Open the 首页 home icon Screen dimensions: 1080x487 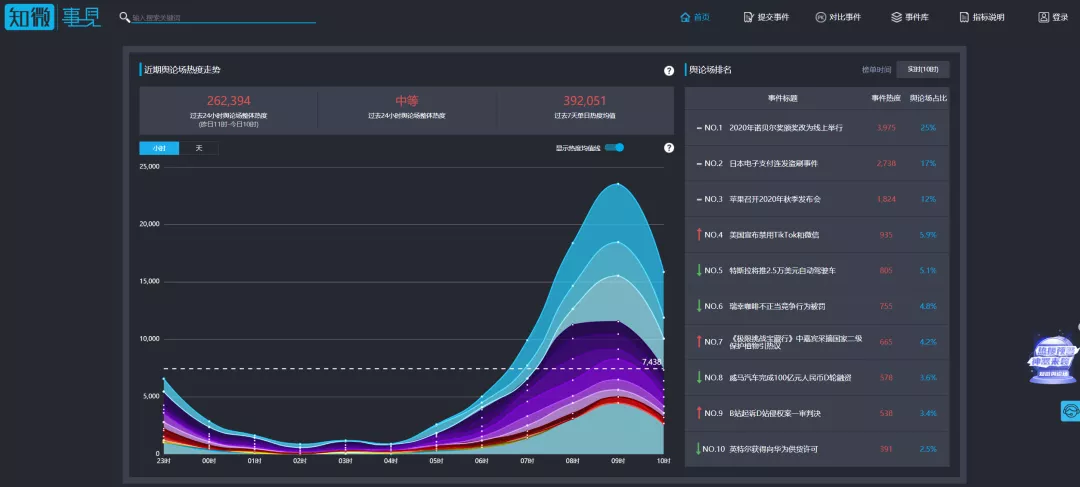(685, 17)
